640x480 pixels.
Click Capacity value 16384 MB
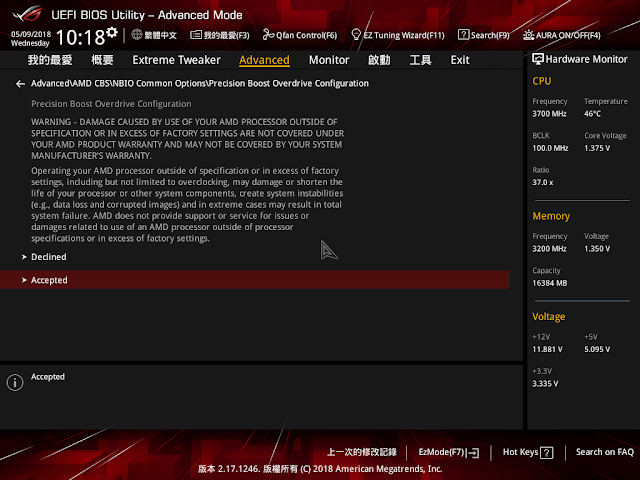549,283
